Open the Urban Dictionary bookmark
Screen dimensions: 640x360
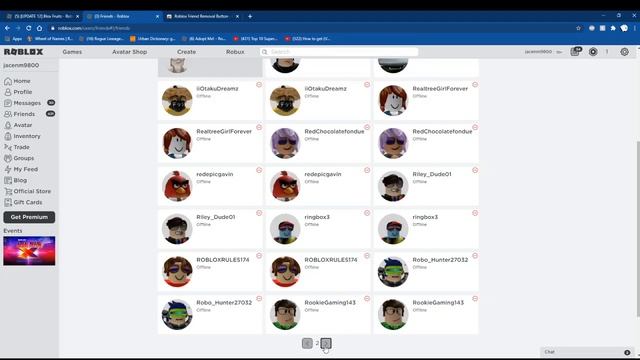[153, 39]
